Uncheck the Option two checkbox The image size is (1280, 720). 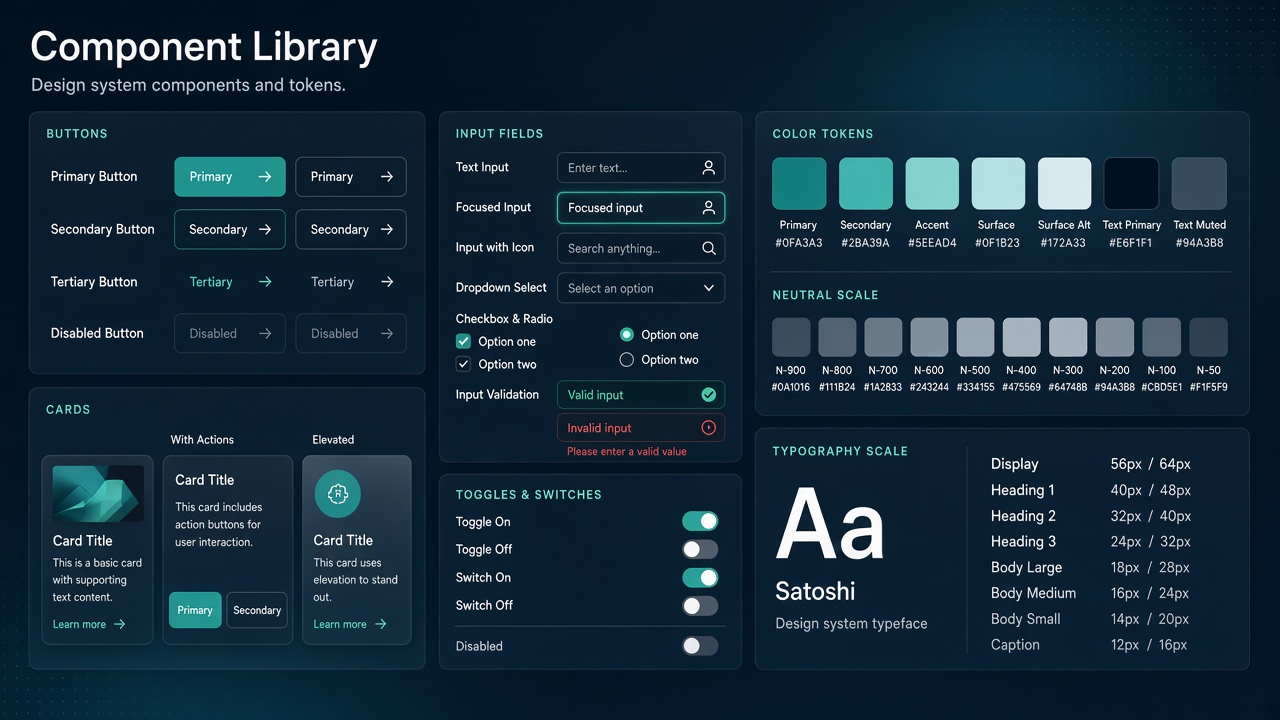[x=463, y=364]
